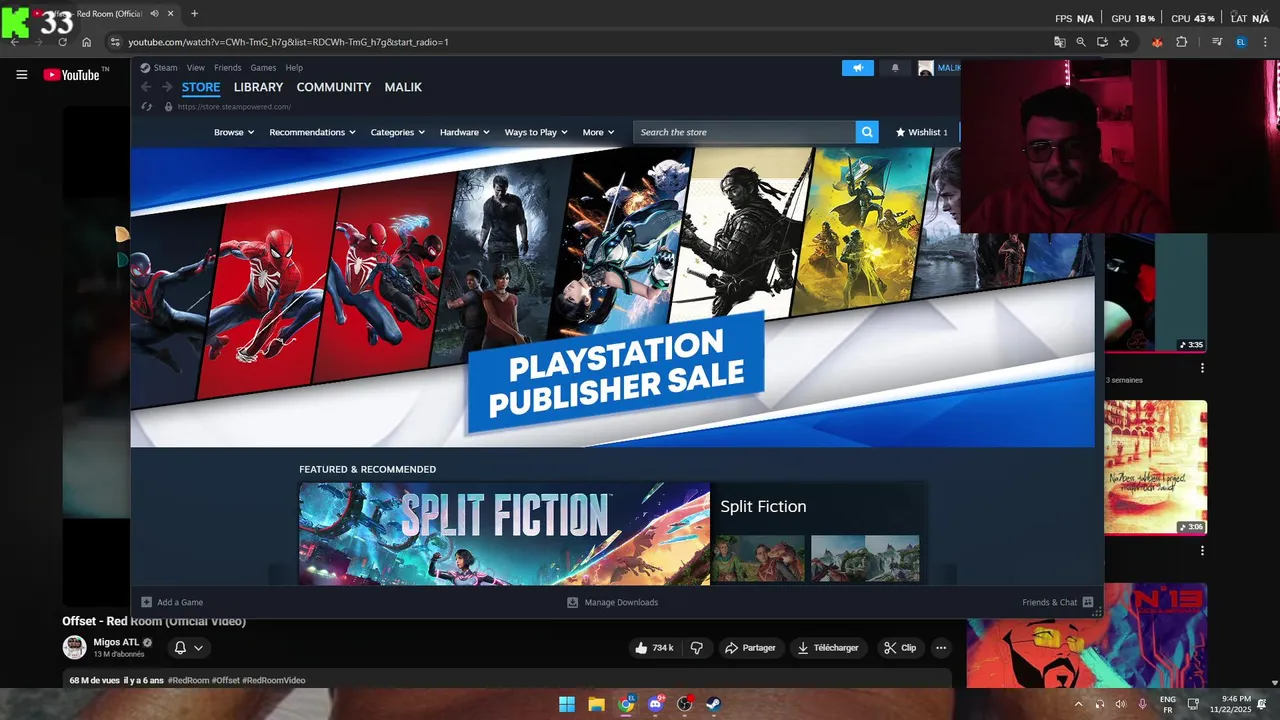The height and width of the screenshot is (720, 1280).
Task: Open Manage Downloads in Steam
Action: coord(612,602)
